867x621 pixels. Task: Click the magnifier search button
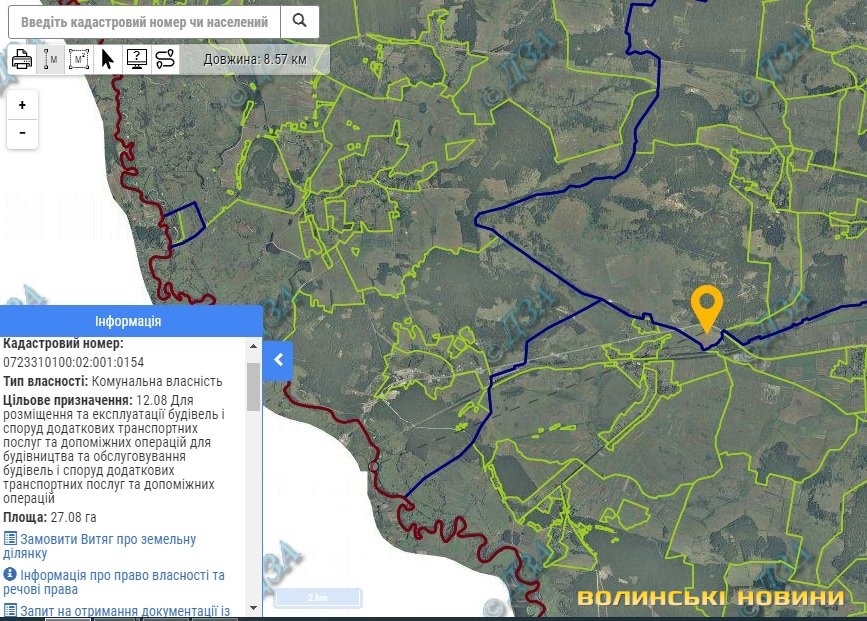[299, 21]
